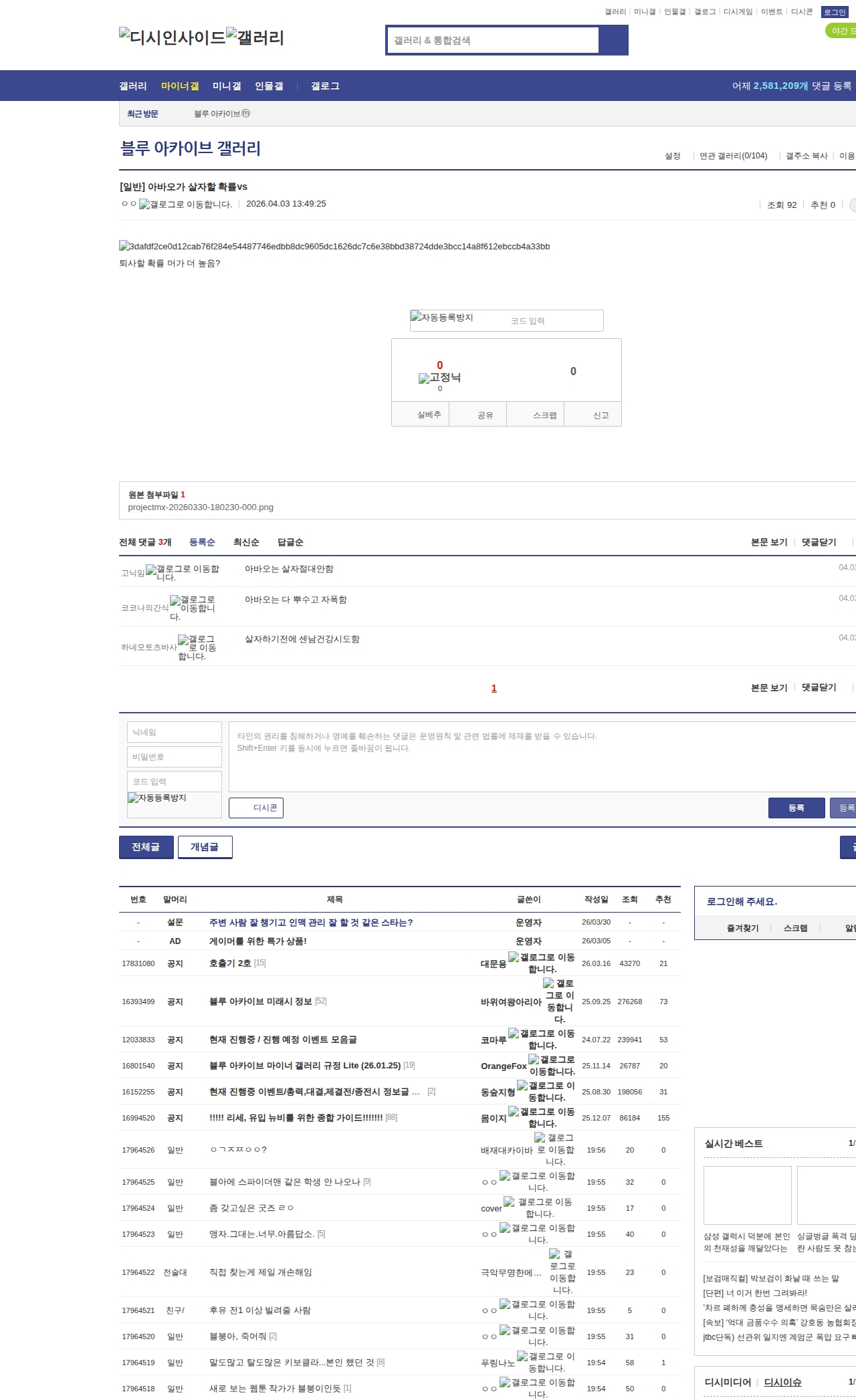Toggle the 야간 모드 night mode button
The height and width of the screenshot is (1400, 856).
click(841, 31)
